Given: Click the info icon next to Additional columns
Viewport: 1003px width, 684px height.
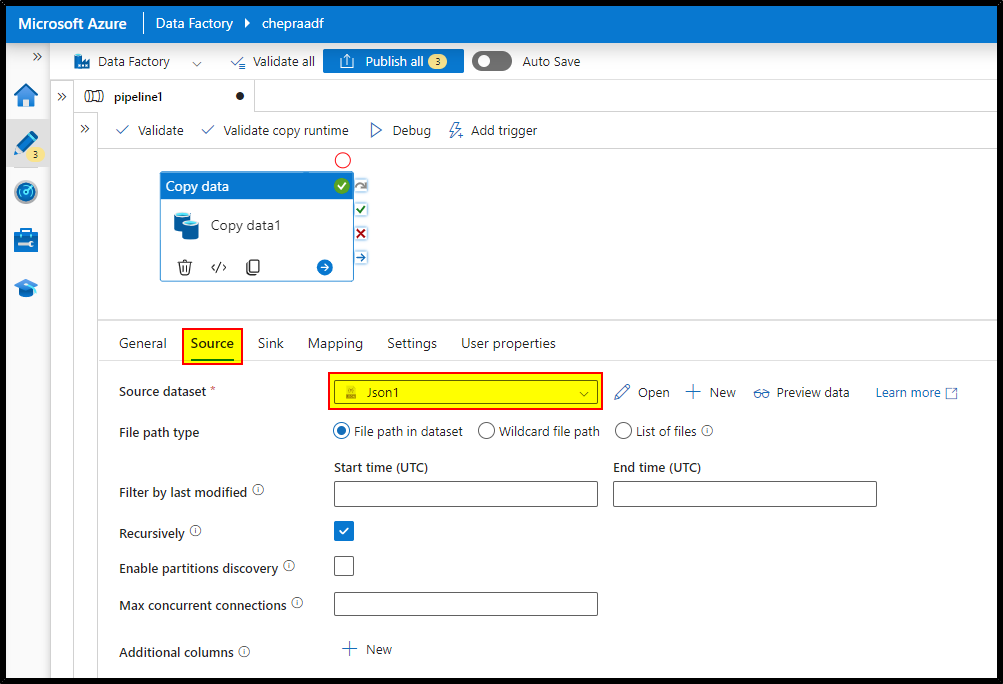Looking at the screenshot, I should pos(244,651).
